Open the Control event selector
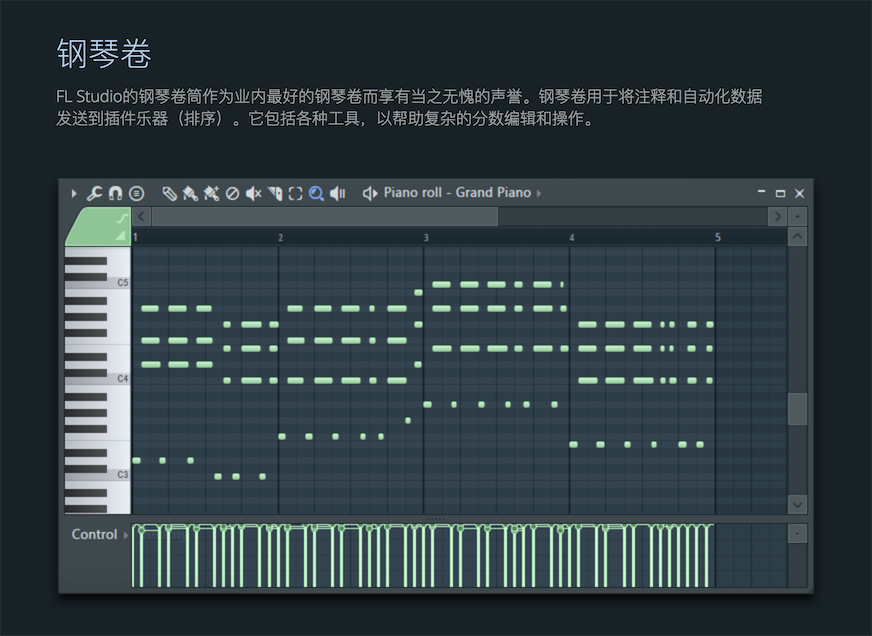This screenshot has height=636, width=872. [99, 534]
